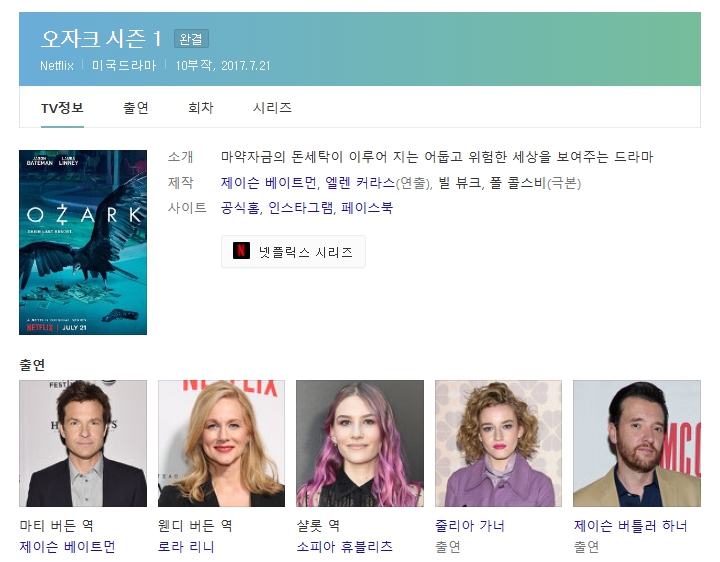Viewport: 720px width, 562px height.
Task: Open the 줄리아 가너 cast photo
Action: 498,443
